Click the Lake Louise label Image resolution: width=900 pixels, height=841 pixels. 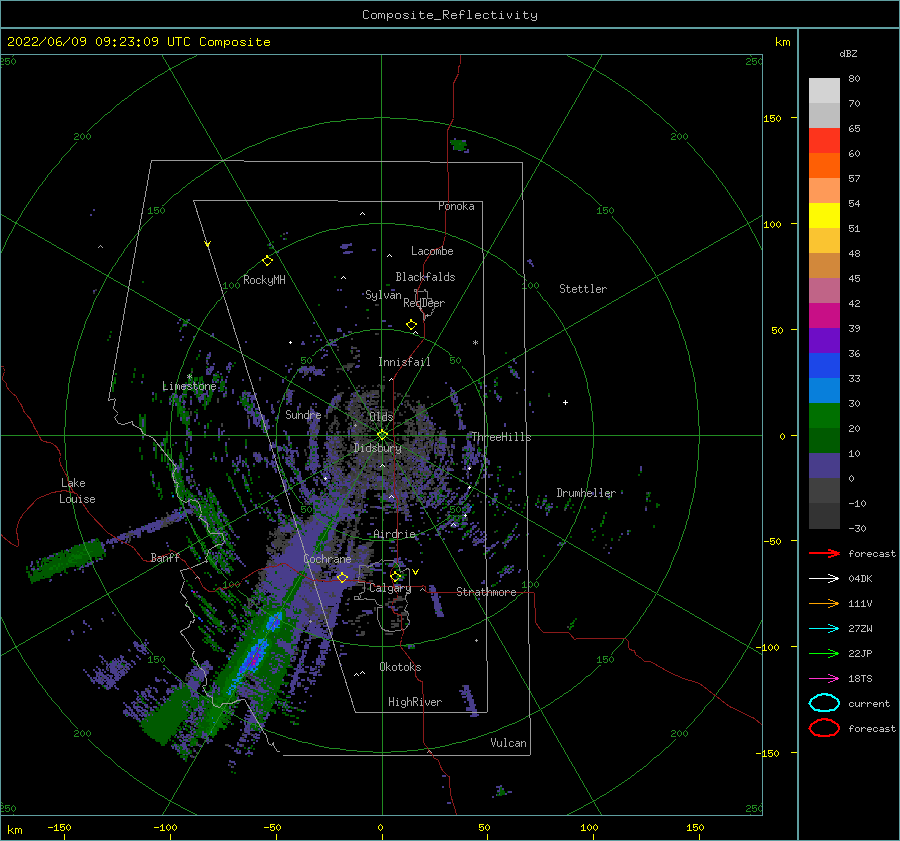[x=77, y=491]
